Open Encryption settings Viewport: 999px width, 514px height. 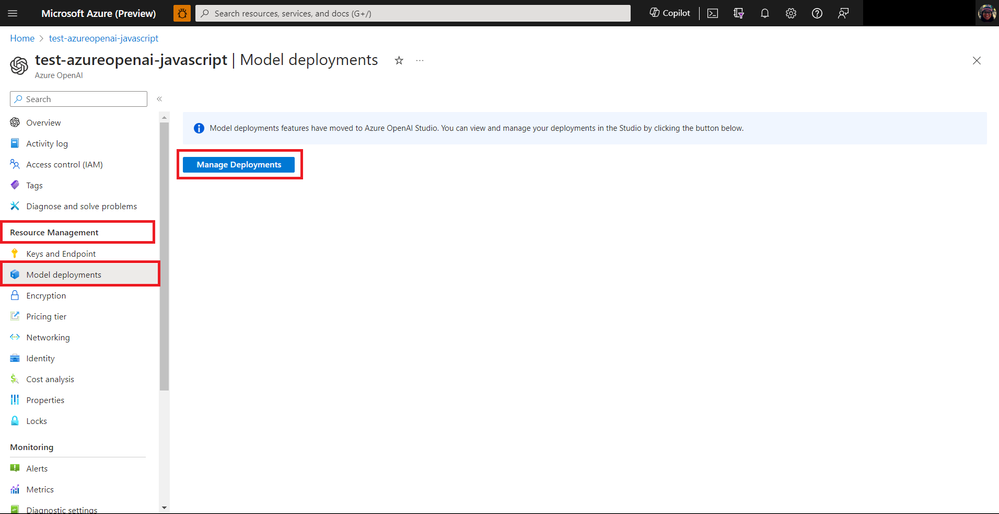coord(46,296)
